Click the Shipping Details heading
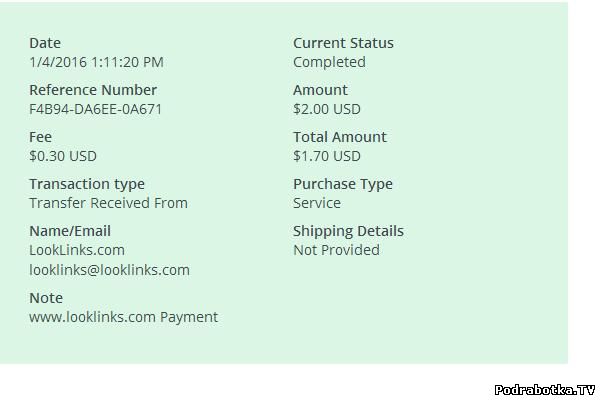 pos(348,231)
